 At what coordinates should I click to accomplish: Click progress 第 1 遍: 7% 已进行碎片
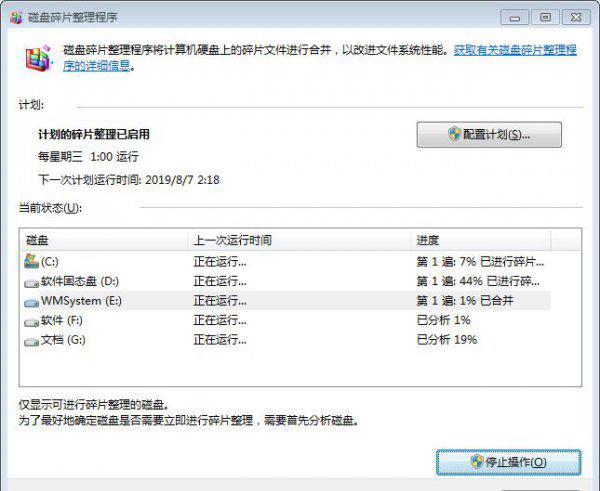pos(480,262)
